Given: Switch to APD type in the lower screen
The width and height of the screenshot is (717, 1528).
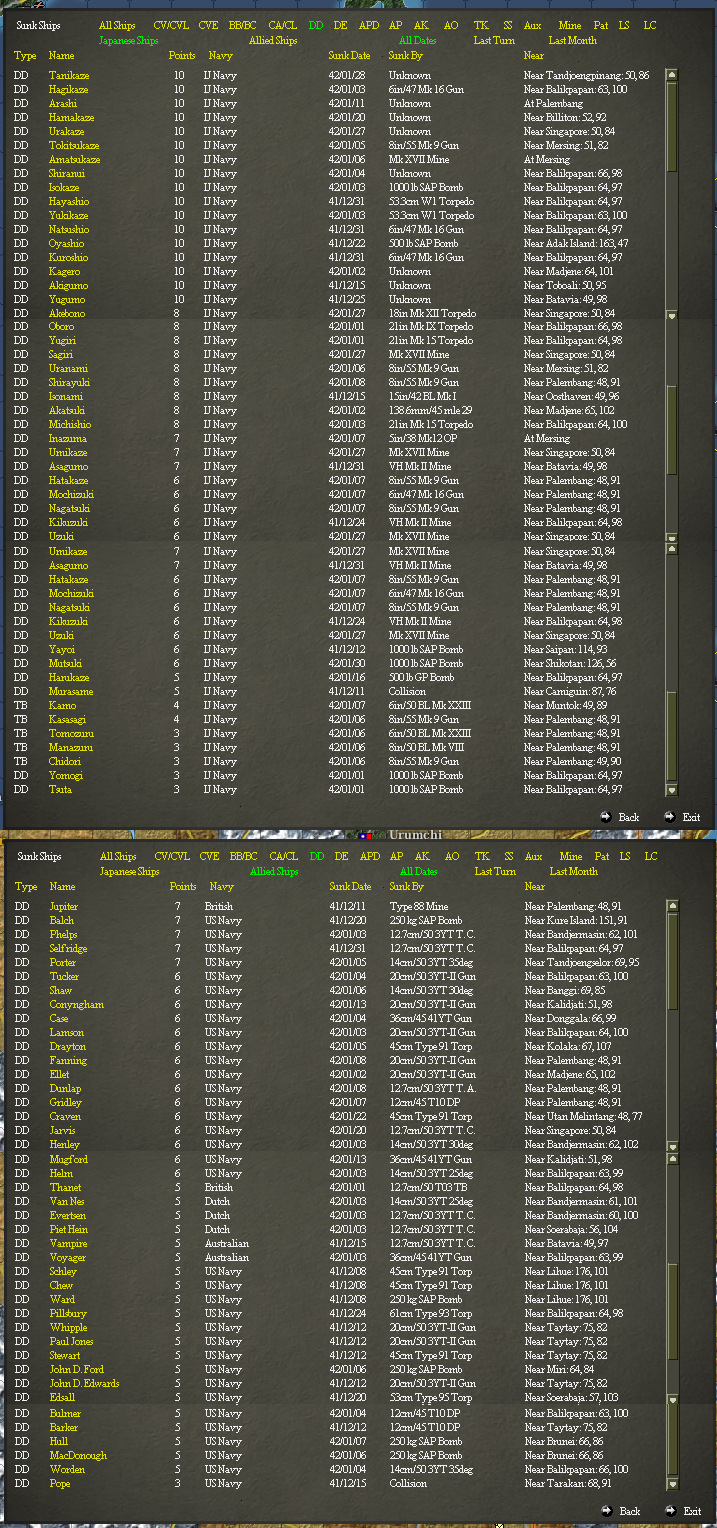Looking at the screenshot, I should [370, 856].
